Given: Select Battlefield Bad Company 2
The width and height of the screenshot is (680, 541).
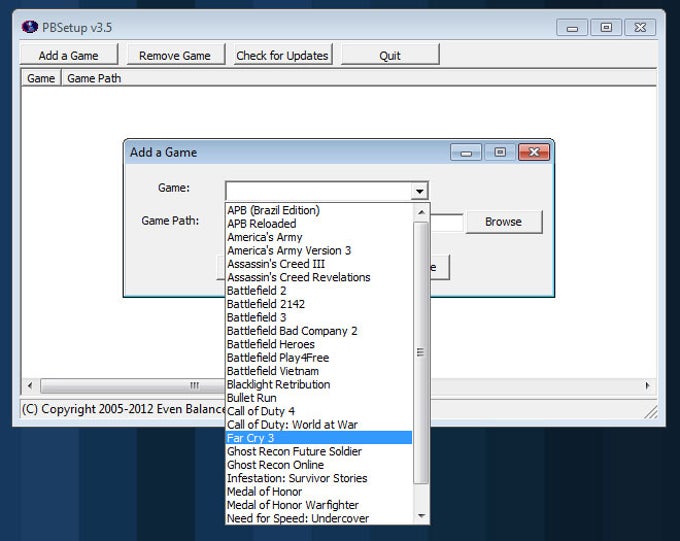Looking at the screenshot, I should (x=319, y=331).
